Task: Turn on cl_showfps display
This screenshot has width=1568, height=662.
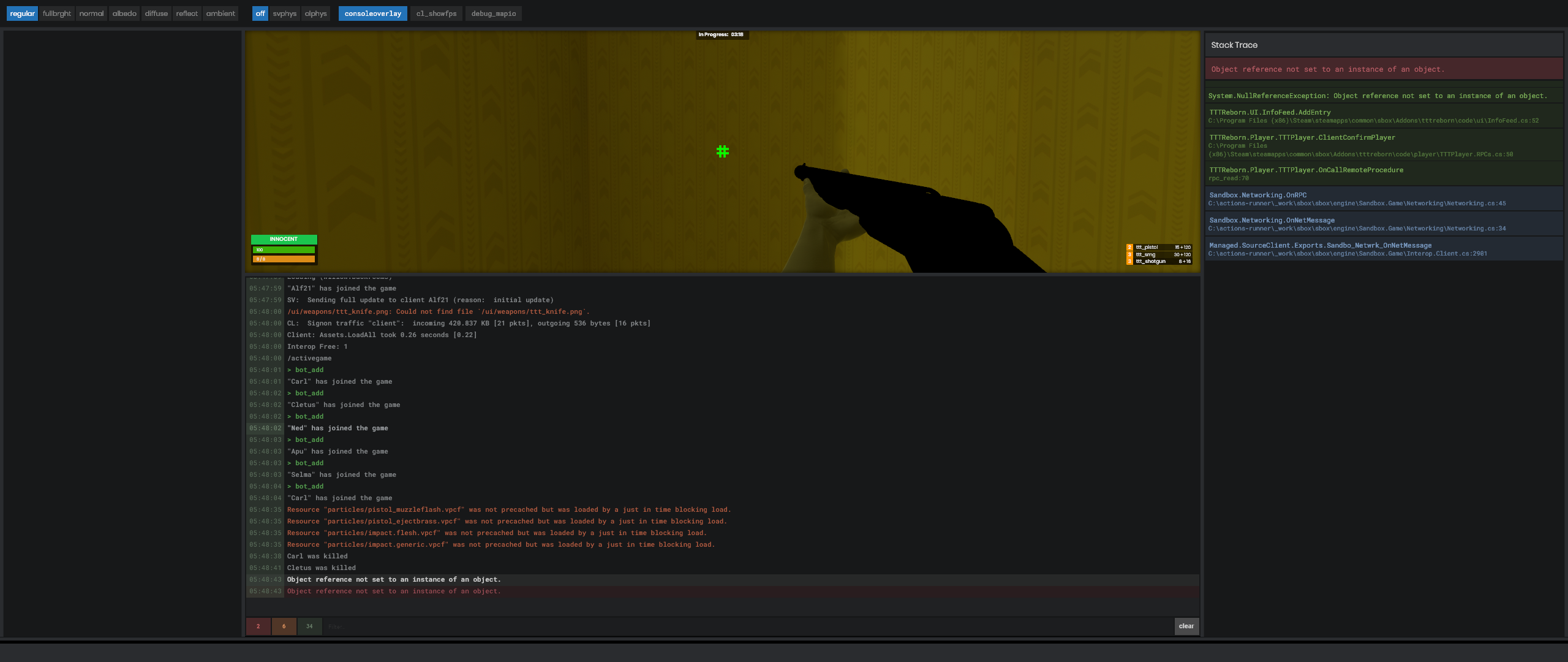Action: [x=435, y=13]
